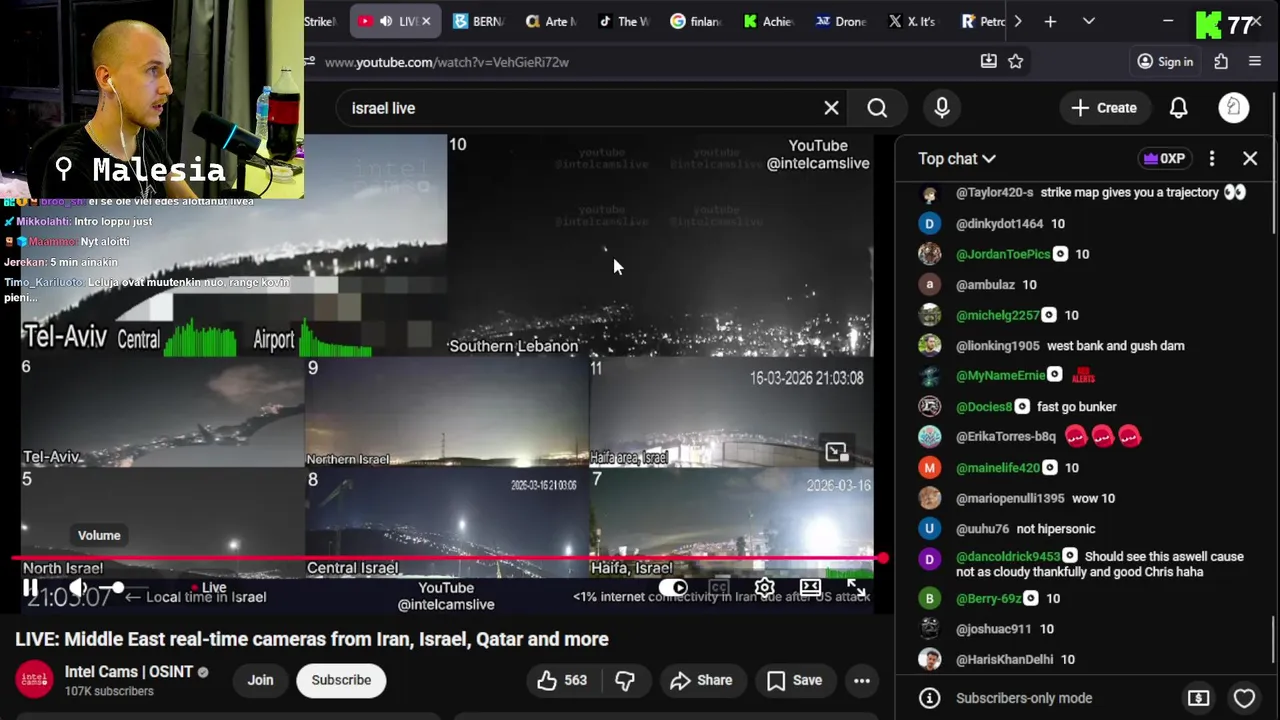Open the browser hamburger menu
Screen dimensions: 1280x720
pyautogui.click(x=1255, y=62)
